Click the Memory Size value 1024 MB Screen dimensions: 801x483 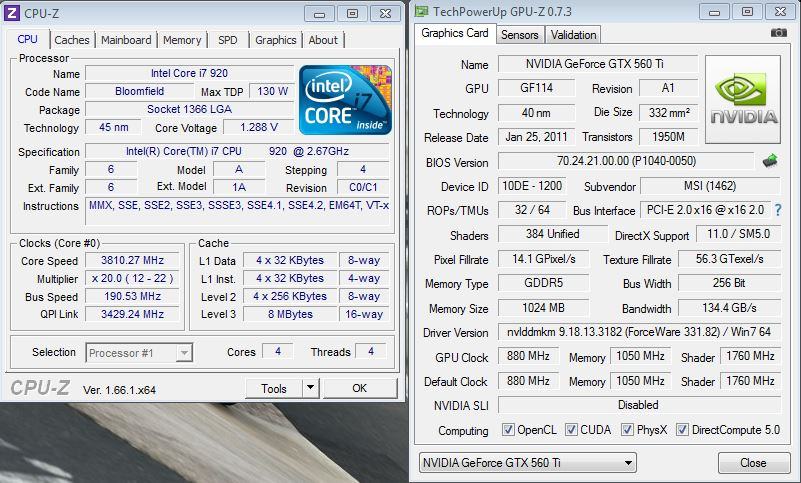click(x=543, y=308)
